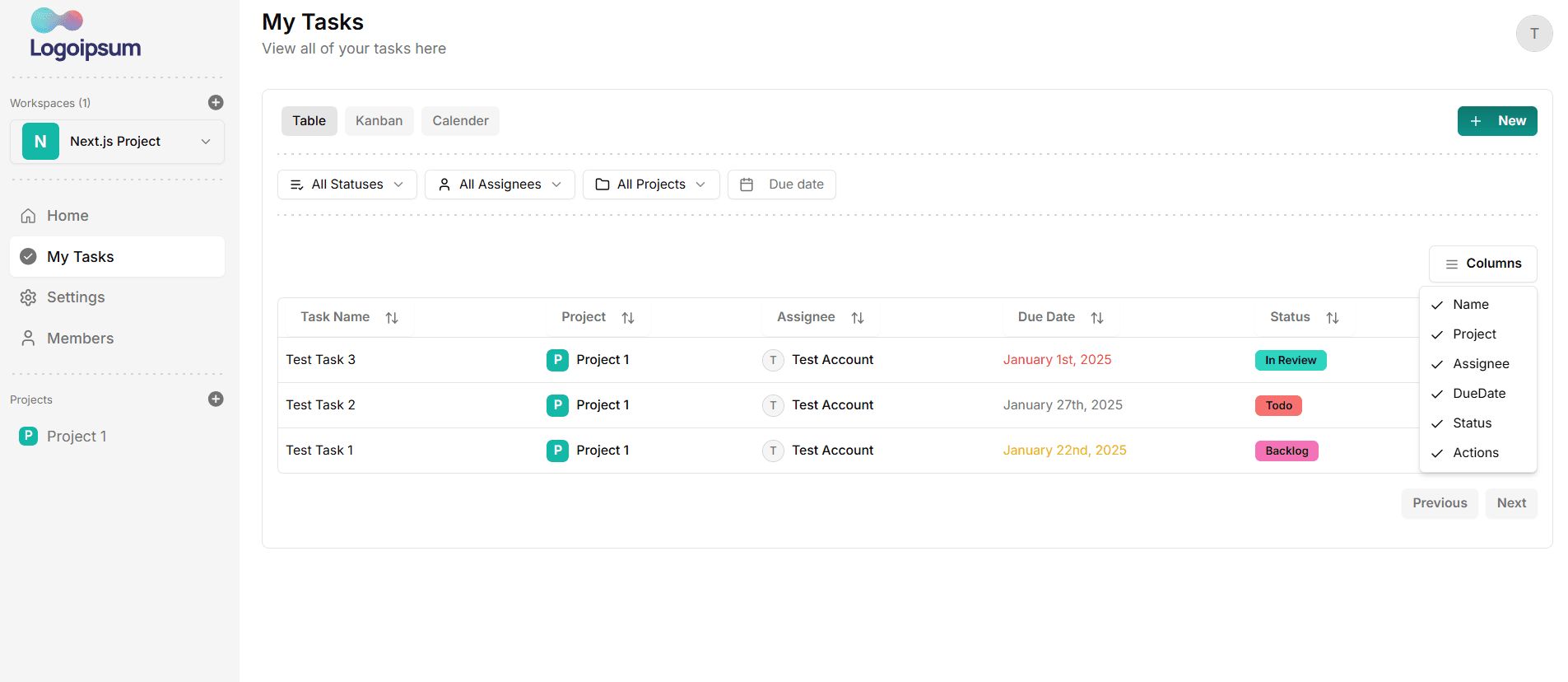Image resolution: width=1568 pixels, height=682 pixels.
Task: Click the Due Date column header
Action: click(x=1060, y=317)
